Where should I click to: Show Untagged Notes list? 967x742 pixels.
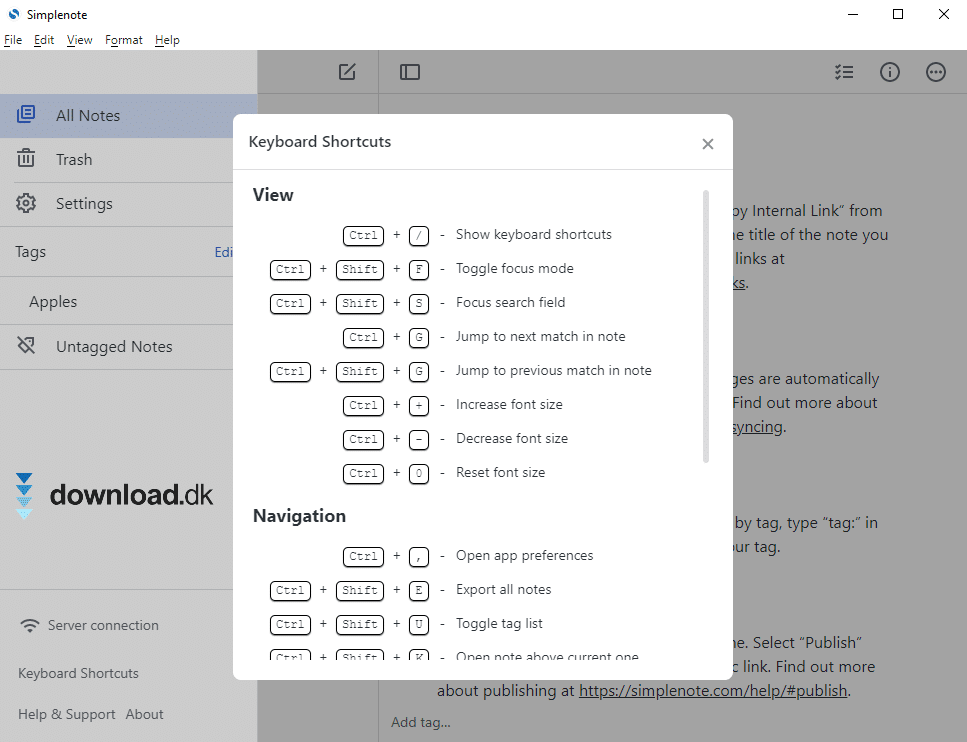click(114, 346)
